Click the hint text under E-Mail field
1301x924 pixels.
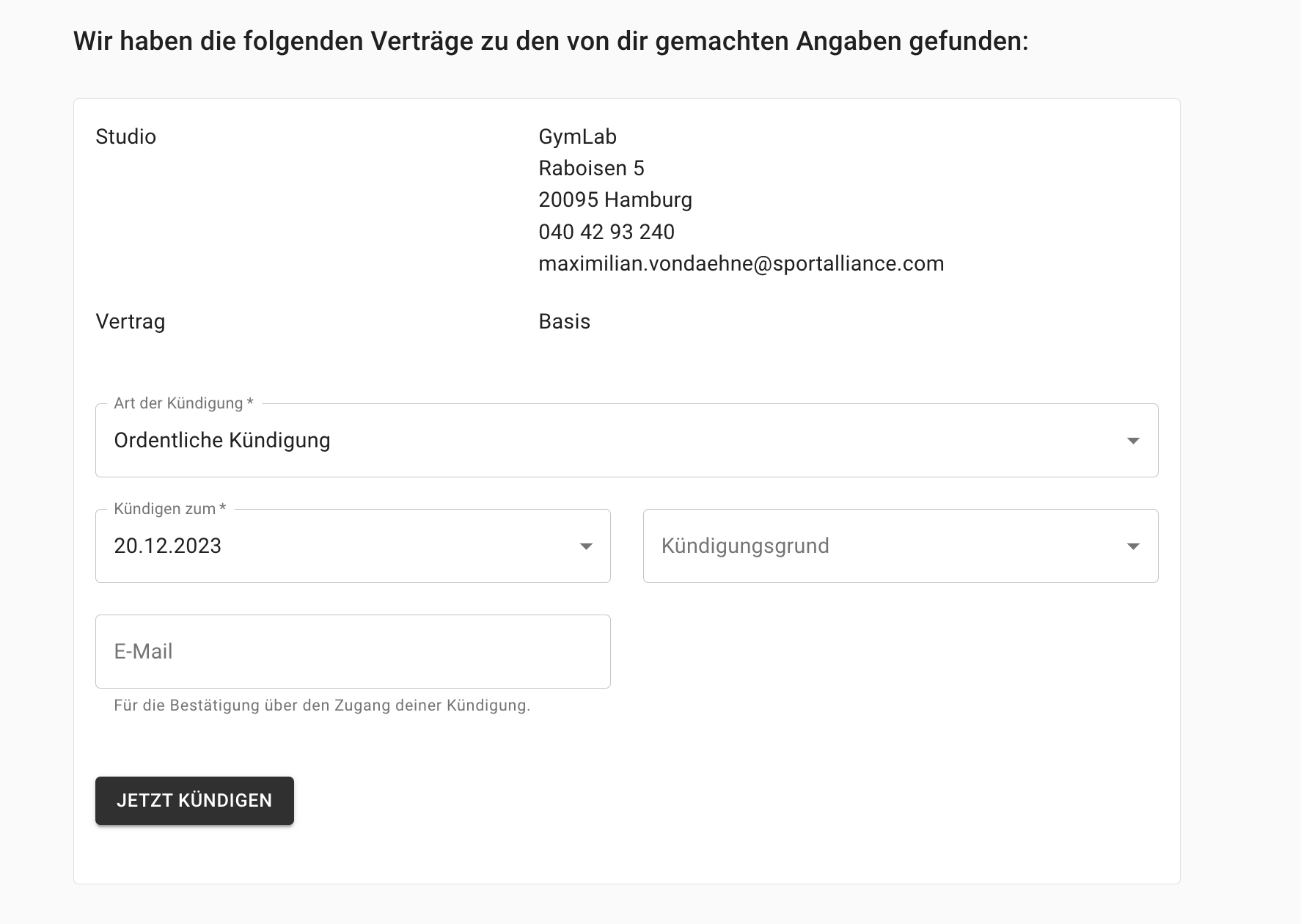[322, 705]
